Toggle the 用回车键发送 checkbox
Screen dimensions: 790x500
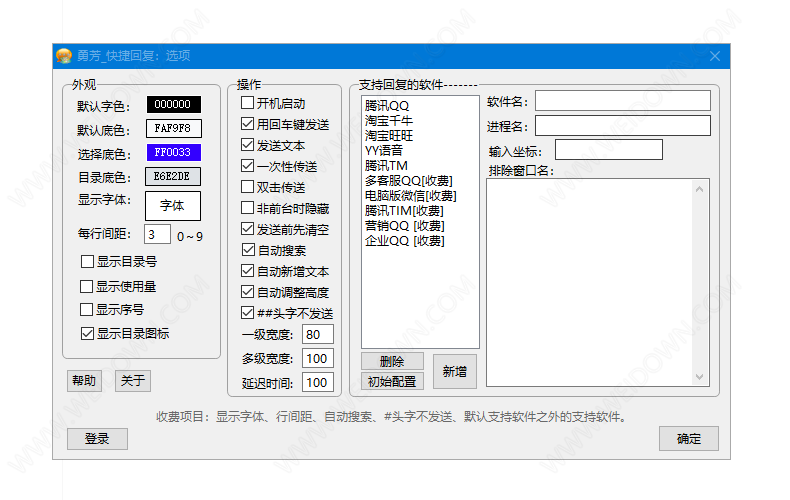click(x=248, y=125)
